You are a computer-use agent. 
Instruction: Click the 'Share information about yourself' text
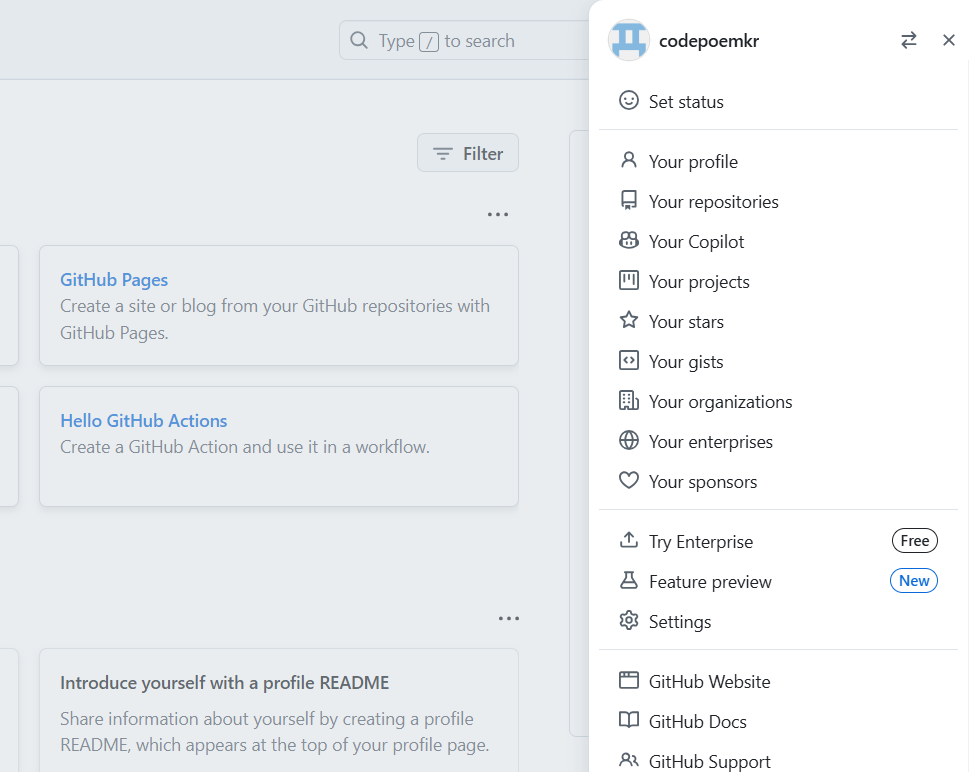[275, 732]
